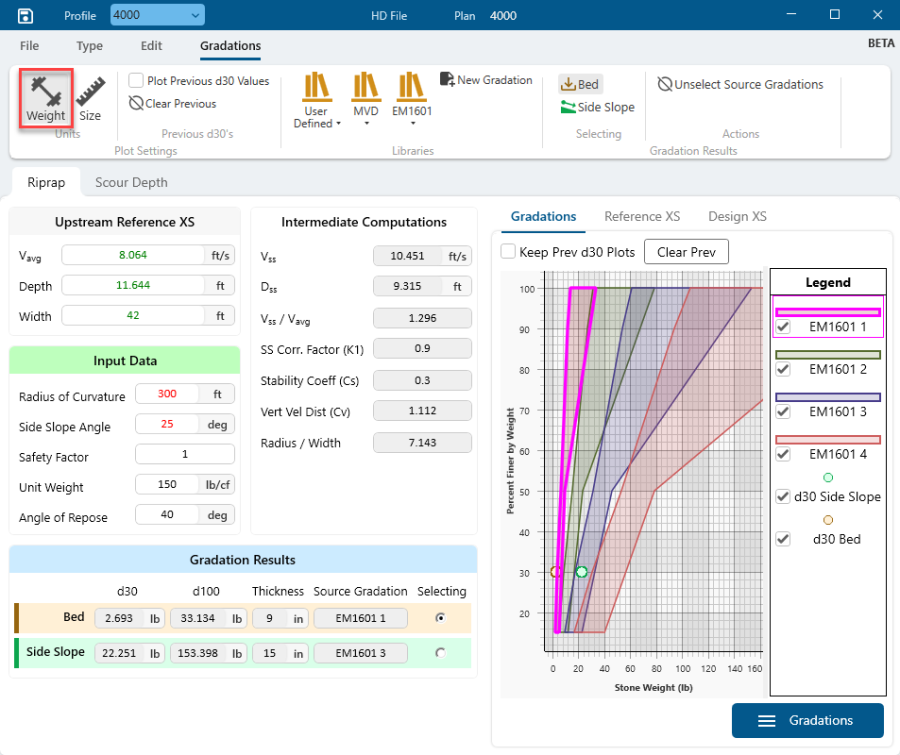The width and height of the screenshot is (900, 755).
Task: Open the Profile 4000 dropdown
Action: pyautogui.click(x=157, y=15)
